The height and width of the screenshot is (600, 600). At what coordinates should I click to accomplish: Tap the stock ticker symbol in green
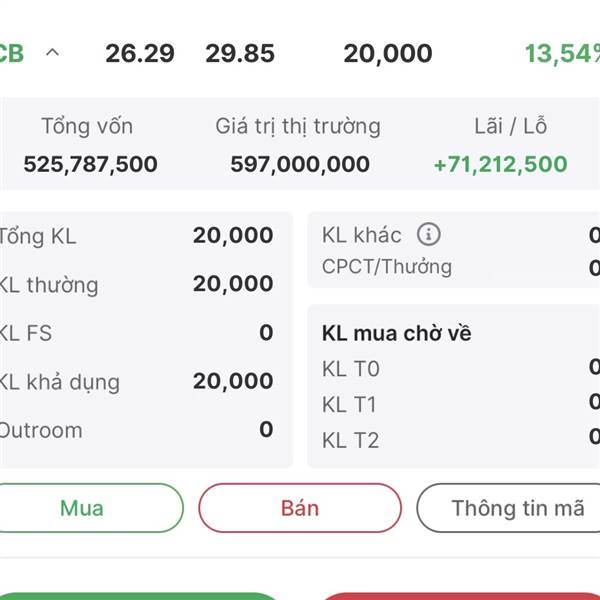coord(11,53)
